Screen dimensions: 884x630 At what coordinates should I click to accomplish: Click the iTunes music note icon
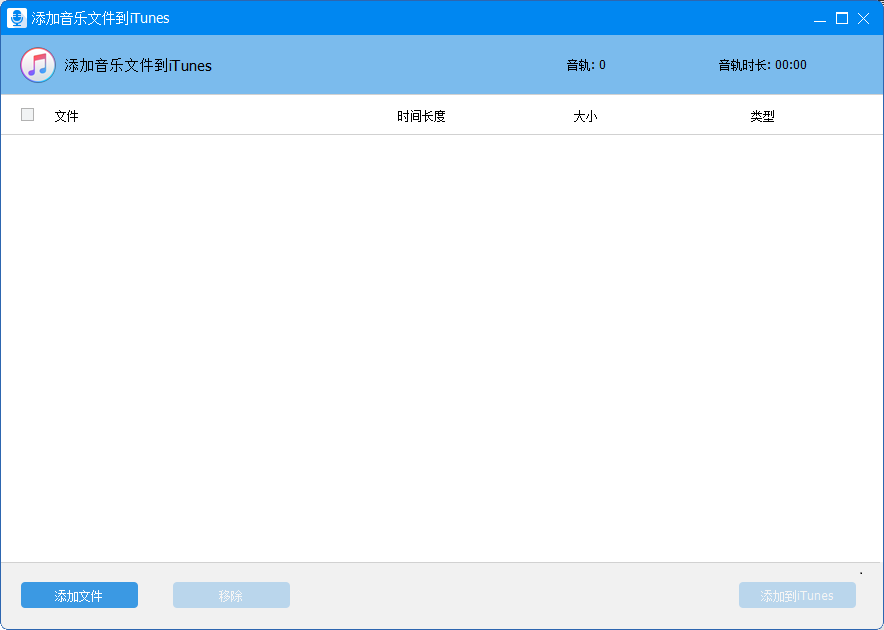click(38, 65)
